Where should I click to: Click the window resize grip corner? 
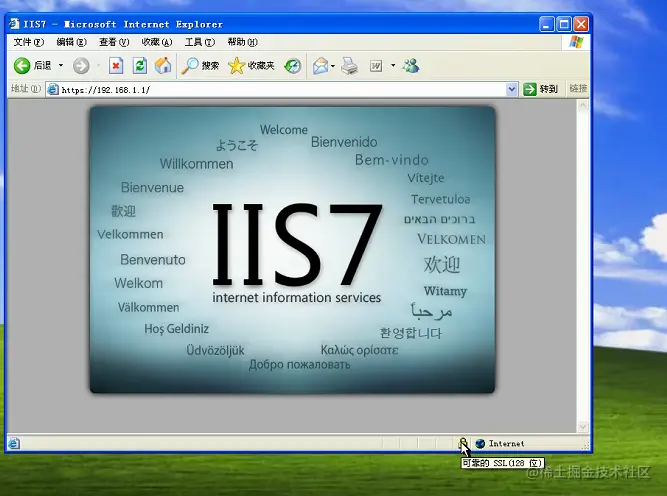[x=586, y=446]
